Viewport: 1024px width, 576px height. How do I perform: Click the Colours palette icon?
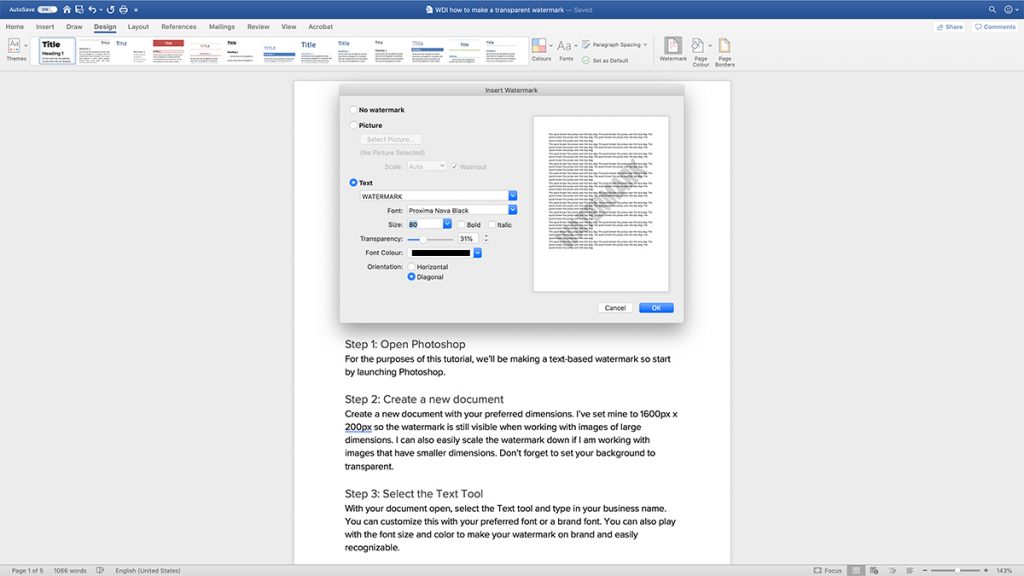[540, 46]
